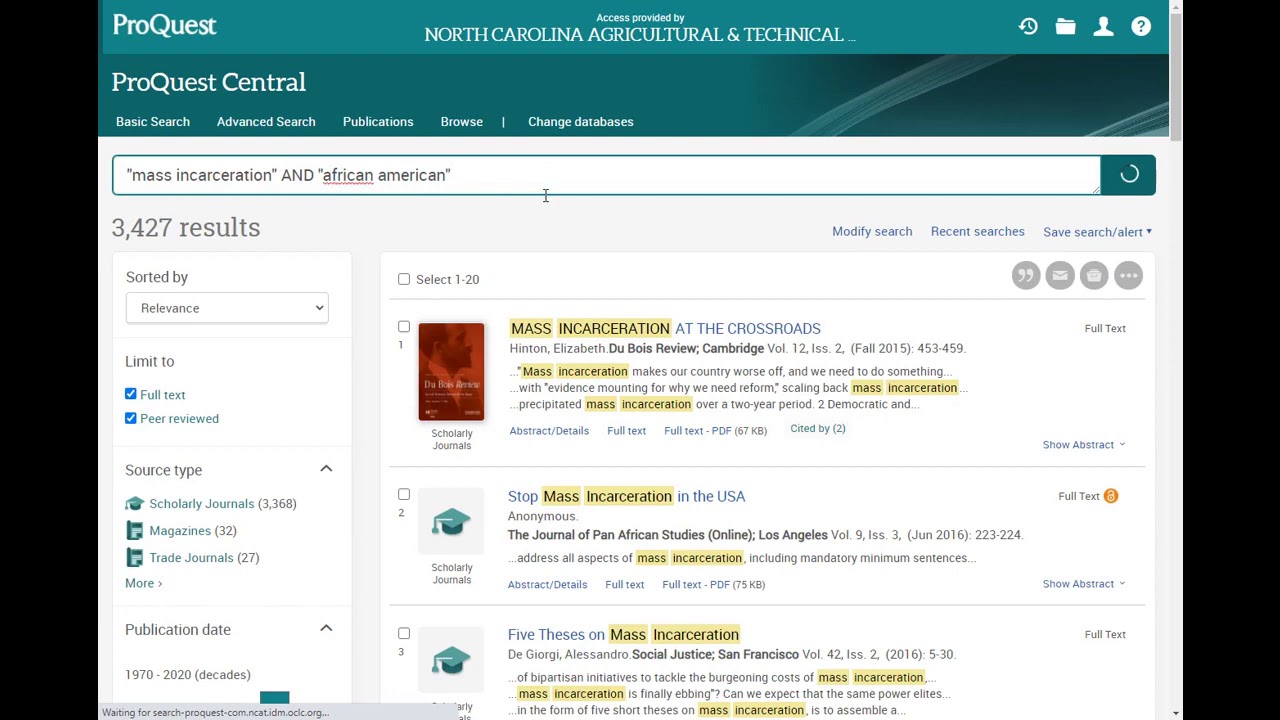Click the publication date decade bar
This screenshot has height=720, width=1280.
pyautogui.click(x=274, y=699)
